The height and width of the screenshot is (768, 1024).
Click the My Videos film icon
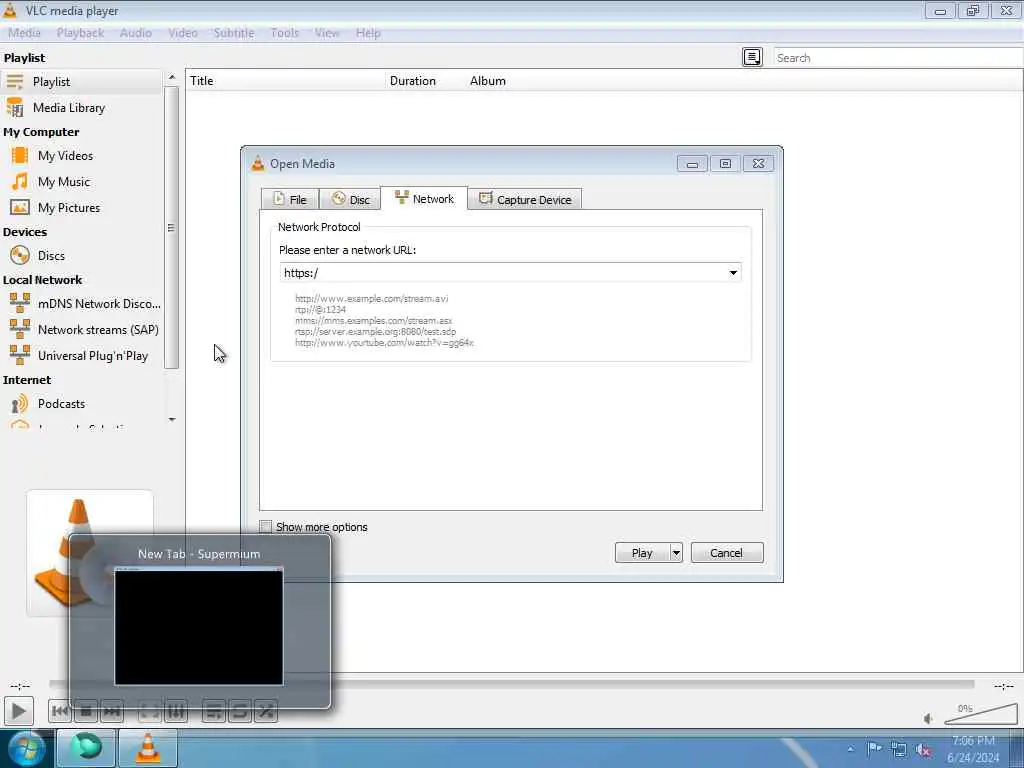coord(20,155)
